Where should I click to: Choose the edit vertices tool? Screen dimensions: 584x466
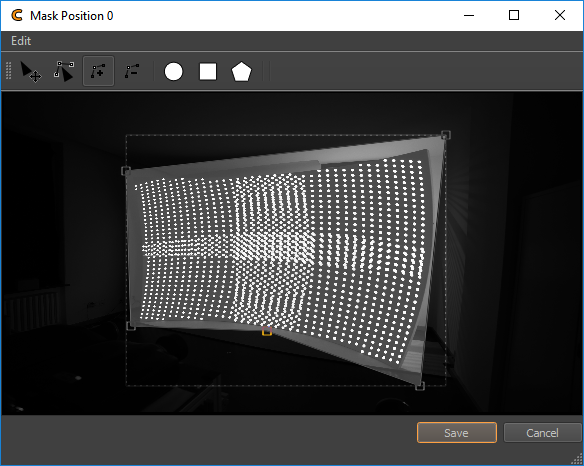(x=64, y=72)
